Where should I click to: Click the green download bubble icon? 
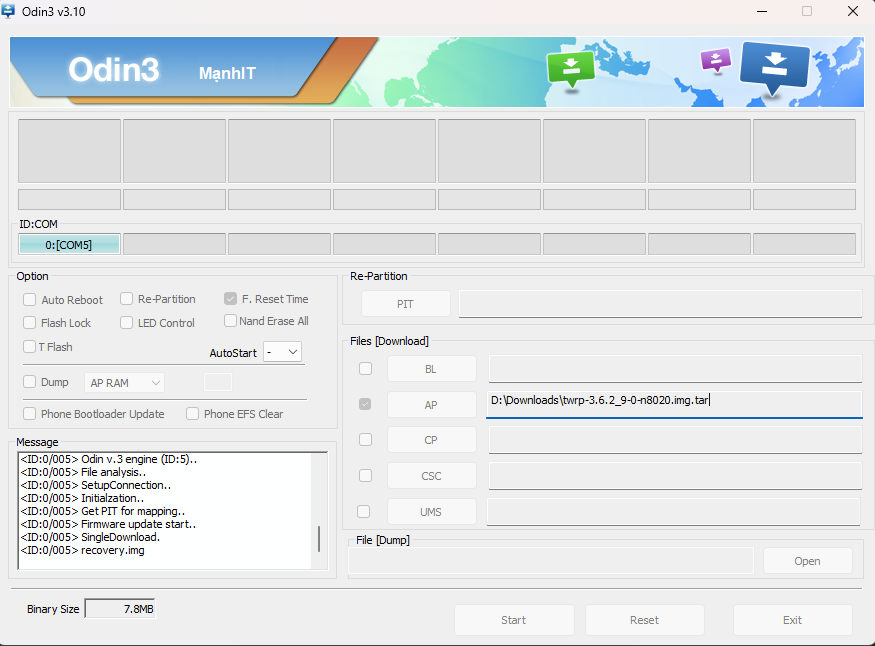pos(569,68)
